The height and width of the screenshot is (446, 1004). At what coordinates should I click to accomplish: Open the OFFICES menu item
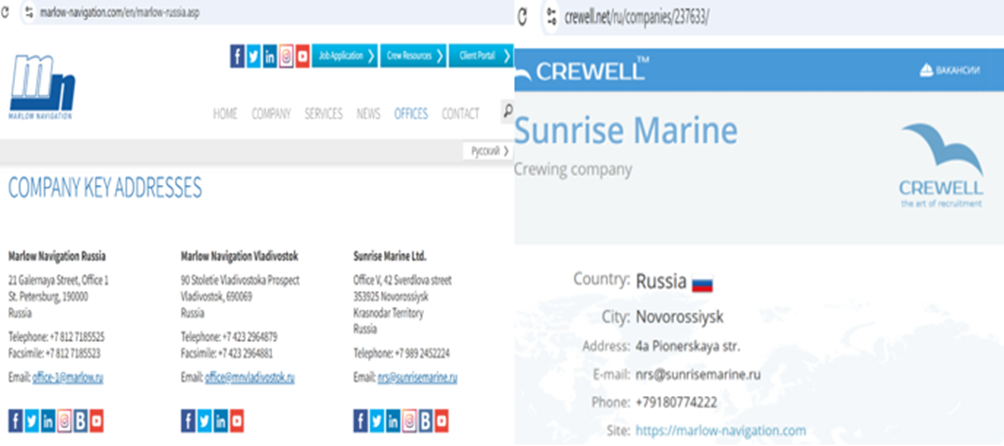(411, 114)
